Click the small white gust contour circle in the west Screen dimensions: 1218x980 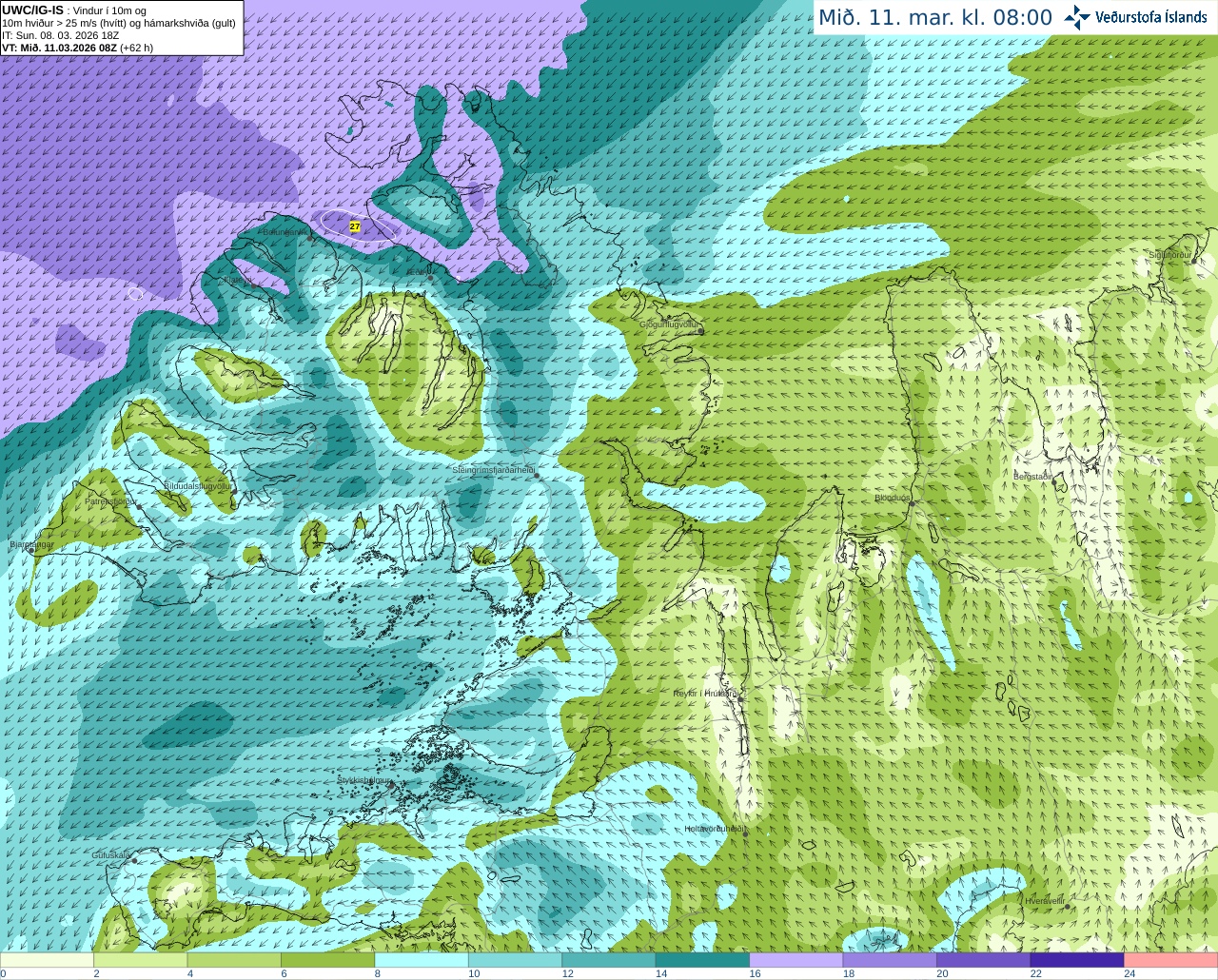pos(135,293)
